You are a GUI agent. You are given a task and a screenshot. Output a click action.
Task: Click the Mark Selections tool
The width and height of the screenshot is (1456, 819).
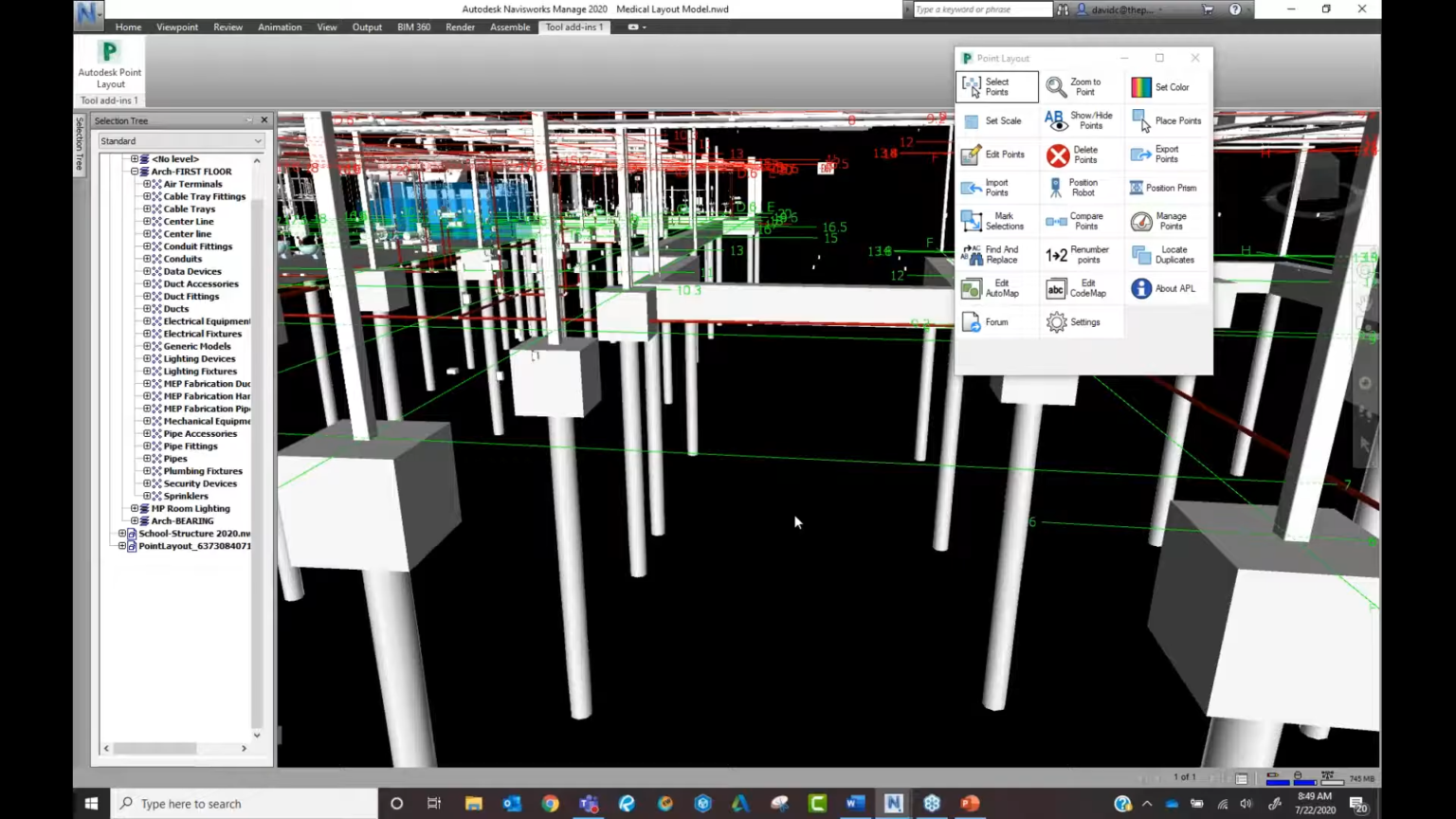[993, 222]
